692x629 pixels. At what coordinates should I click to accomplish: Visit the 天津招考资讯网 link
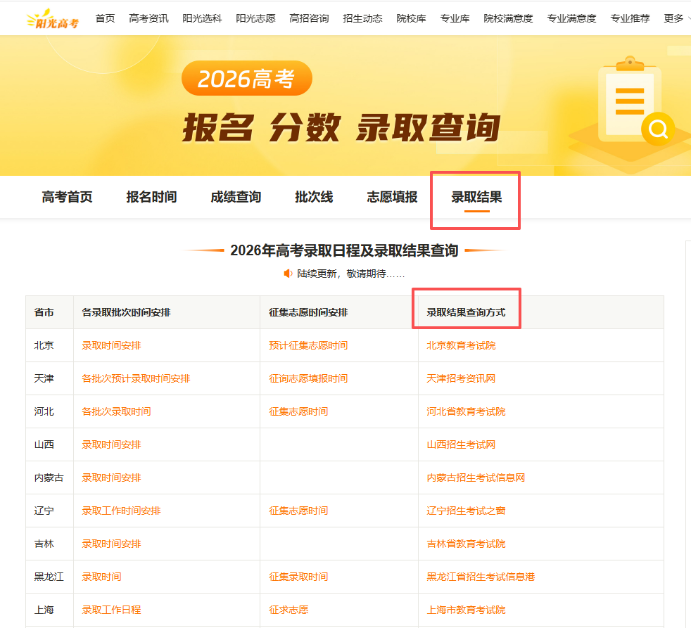(461, 379)
